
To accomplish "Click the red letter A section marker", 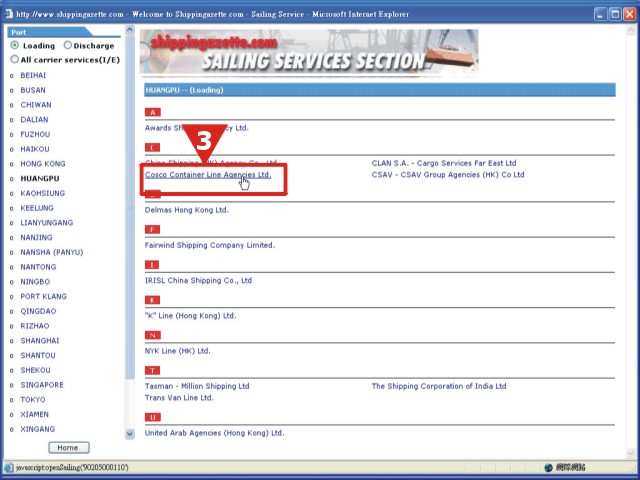I will [x=153, y=112].
